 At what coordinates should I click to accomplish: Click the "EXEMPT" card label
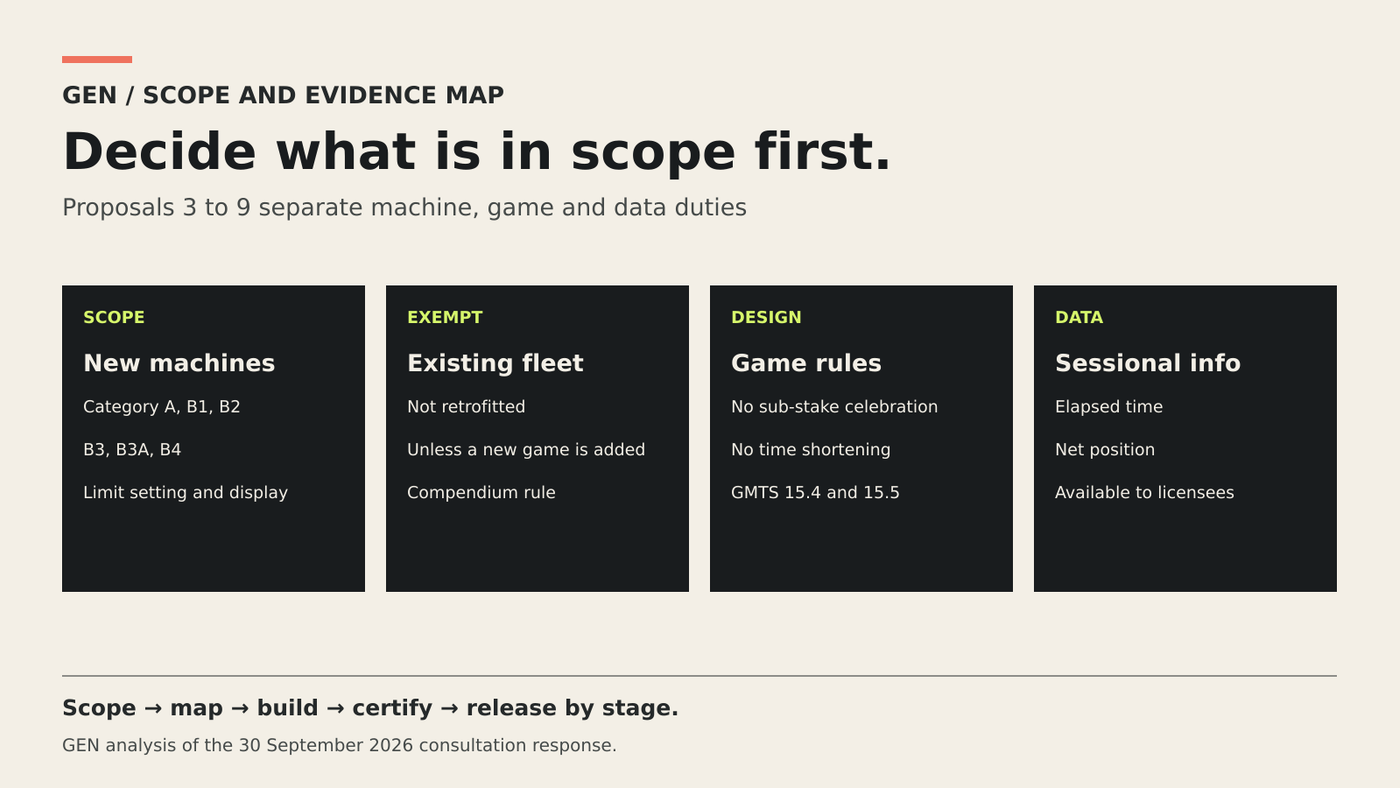(445, 317)
